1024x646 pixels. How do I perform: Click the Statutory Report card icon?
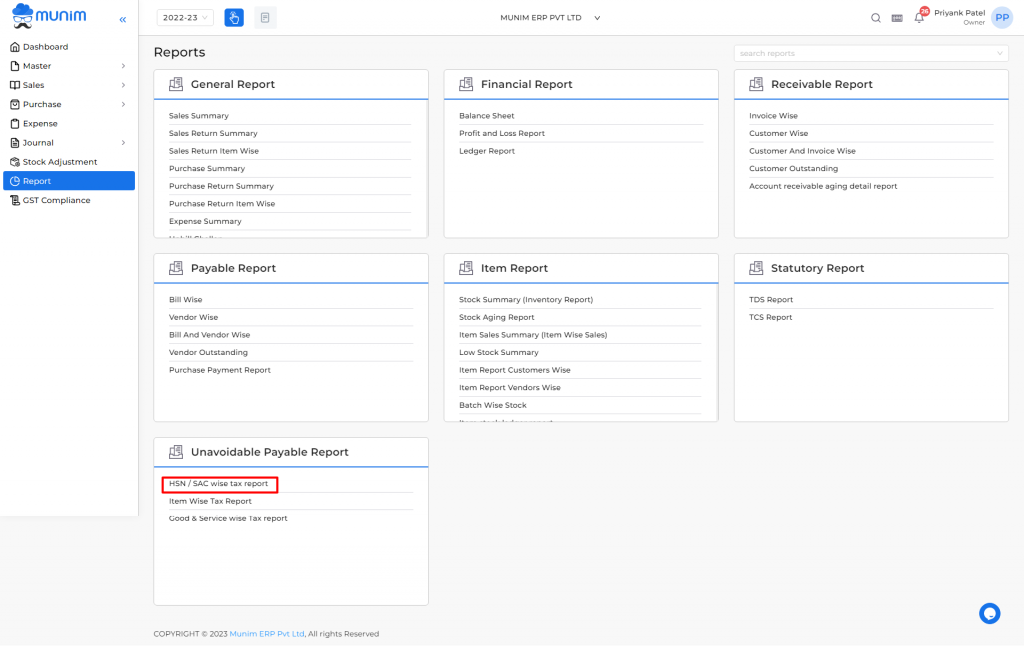tap(756, 268)
